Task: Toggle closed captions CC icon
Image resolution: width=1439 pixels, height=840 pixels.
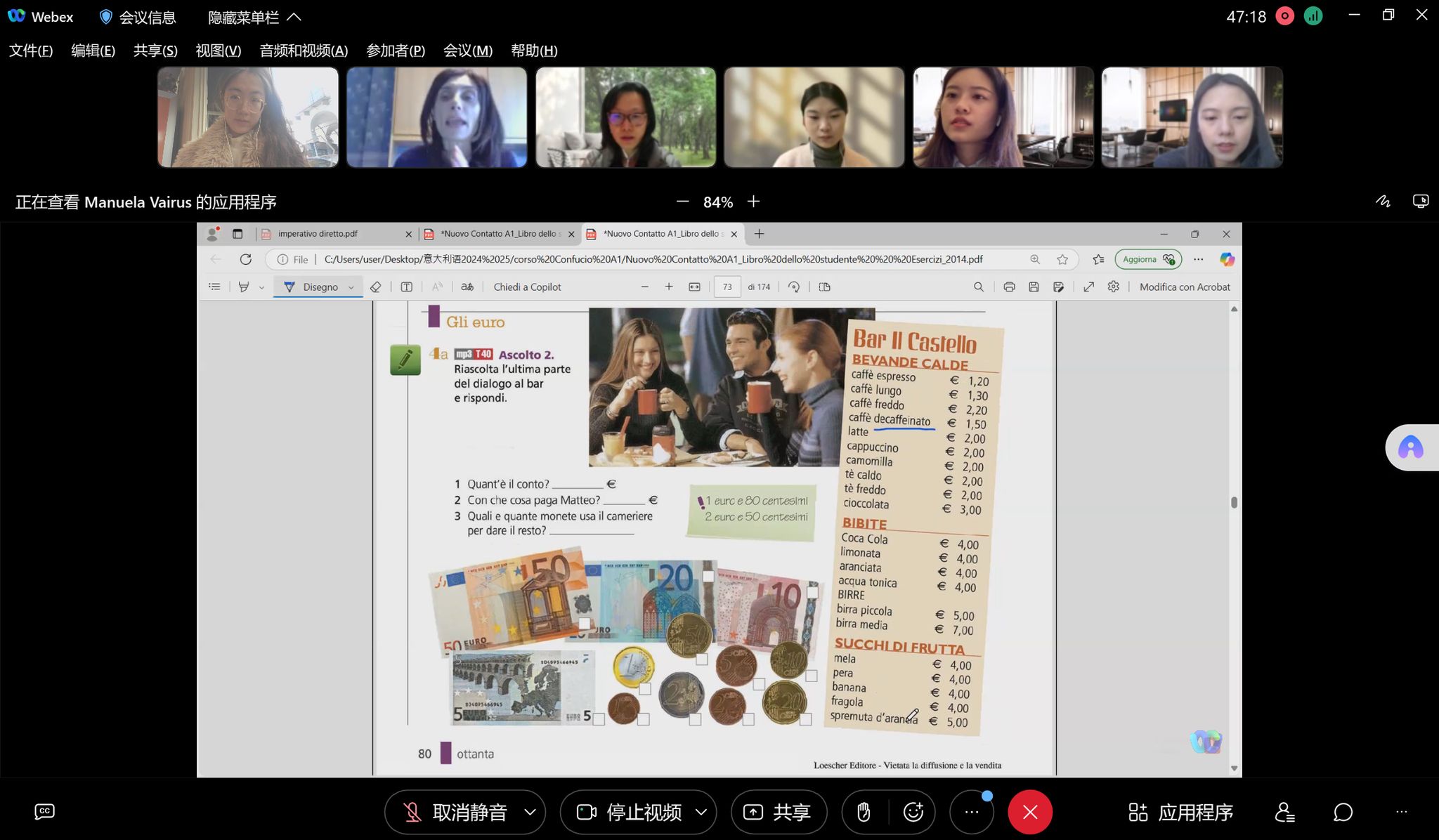Action: click(x=44, y=812)
